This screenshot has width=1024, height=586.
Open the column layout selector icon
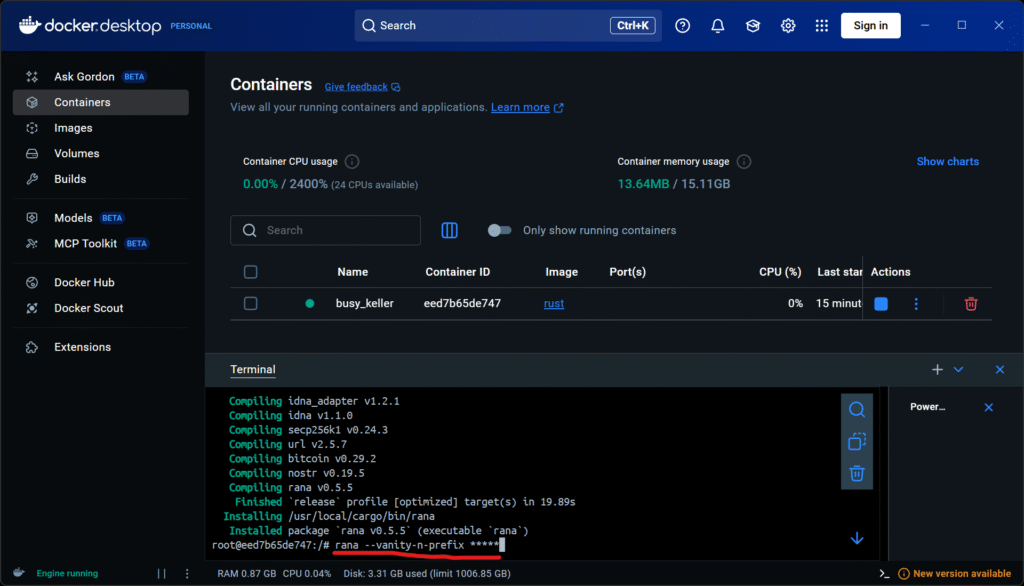(x=450, y=230)
